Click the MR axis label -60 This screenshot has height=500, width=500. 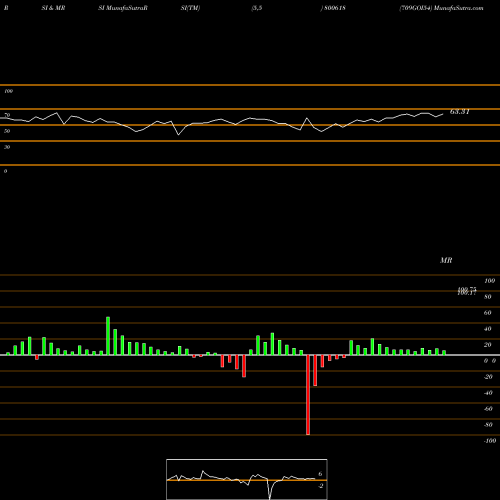[x=488, y=409]
